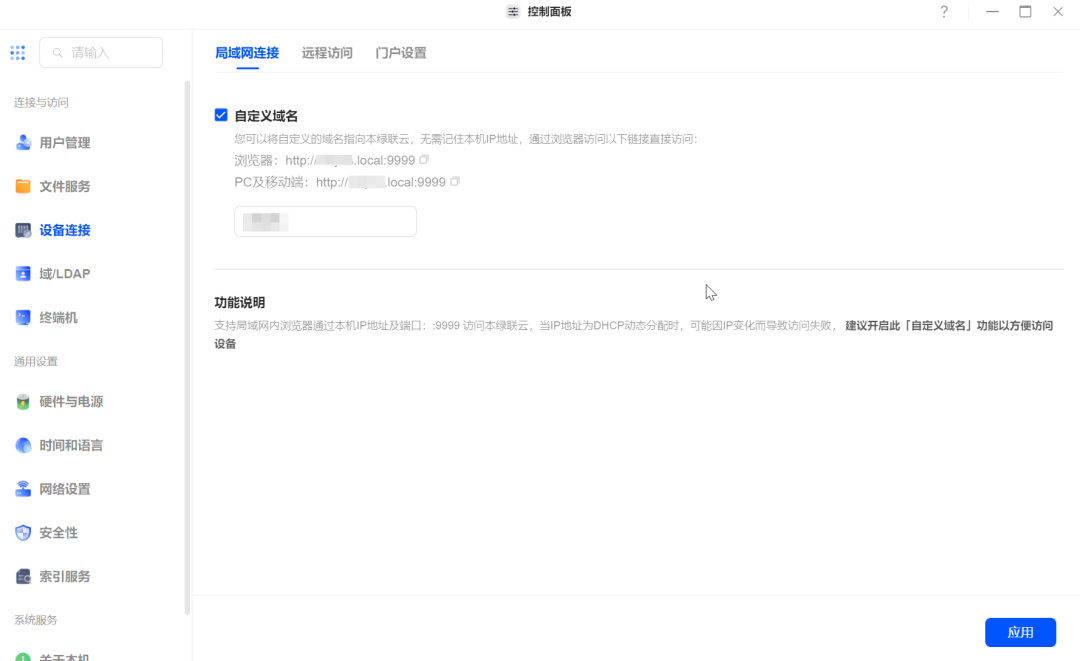This screenshot has width=1080, height=661.
Task: Click the 安全性 shield icon
Action: [x=23, y=532]
